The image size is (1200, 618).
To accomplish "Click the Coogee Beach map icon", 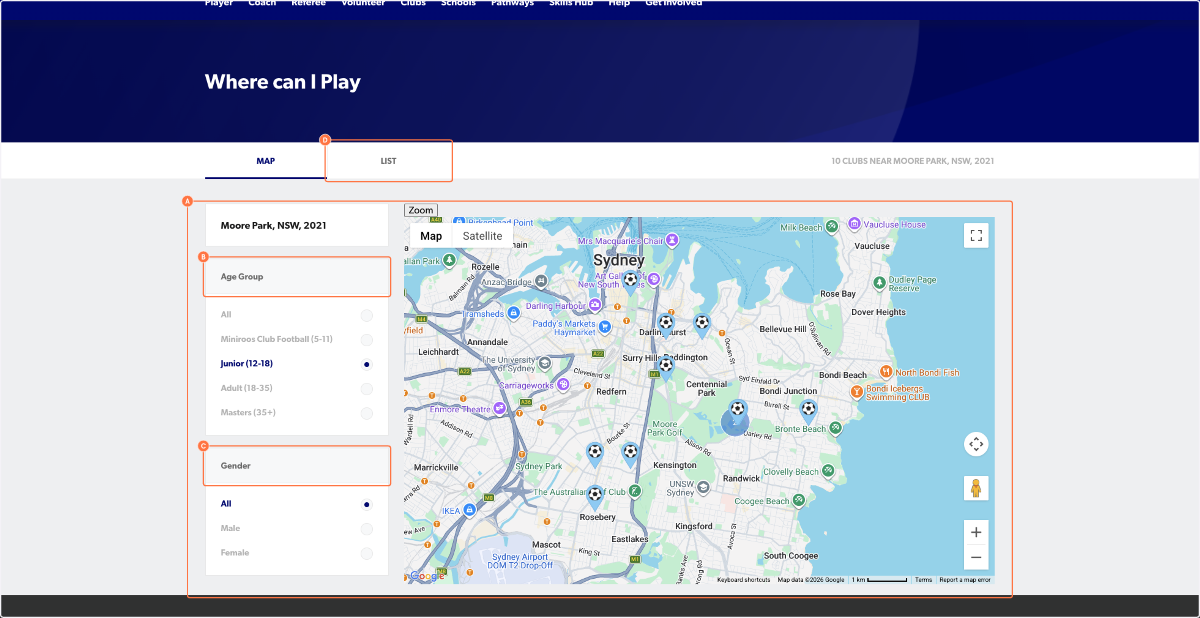I will (x=798, y=501).
